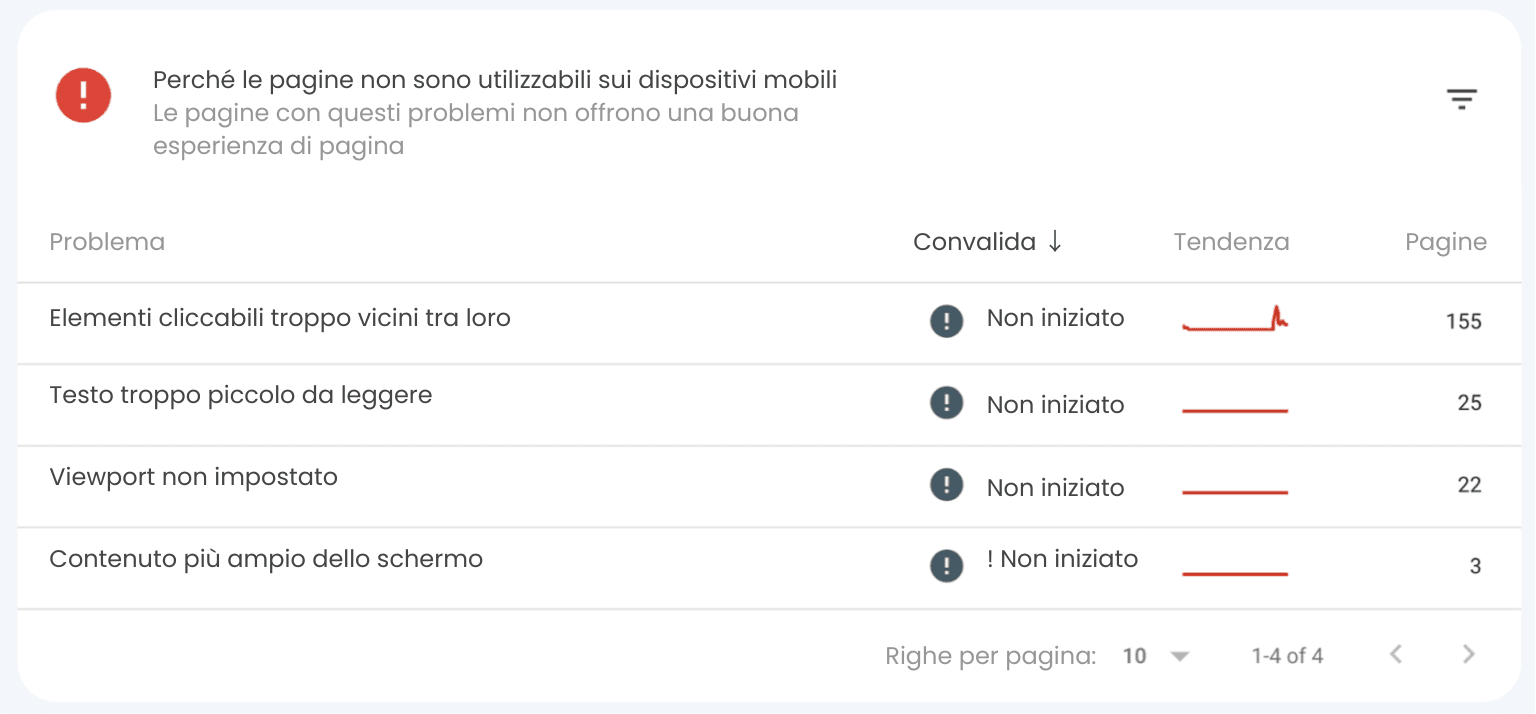Click status icon for Elementi cliccabili row
Screen dimensions: 1536x714
pos(946,321)
